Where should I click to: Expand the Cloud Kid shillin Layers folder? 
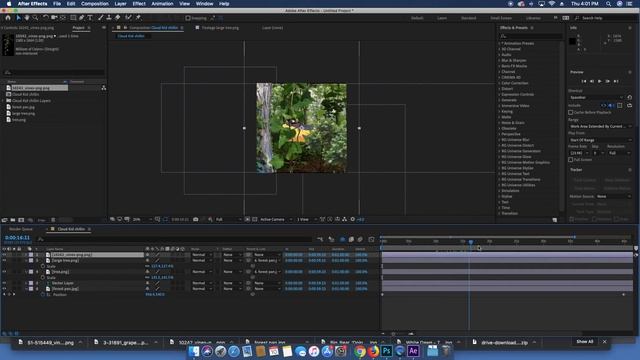point(3,100)
